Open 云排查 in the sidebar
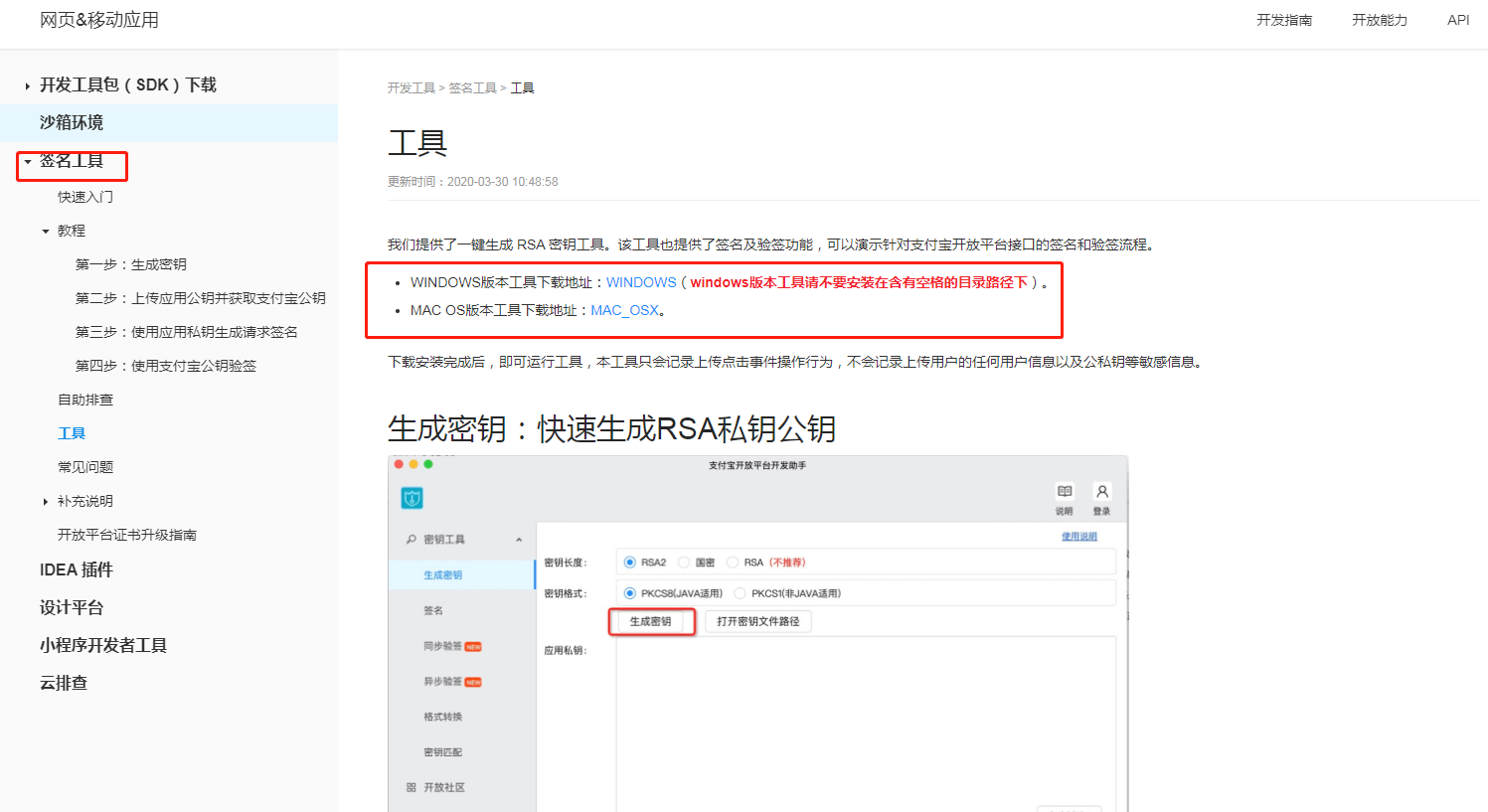Image resolution: width=1488 pixels, height=812 pixels. coord(64,683)
